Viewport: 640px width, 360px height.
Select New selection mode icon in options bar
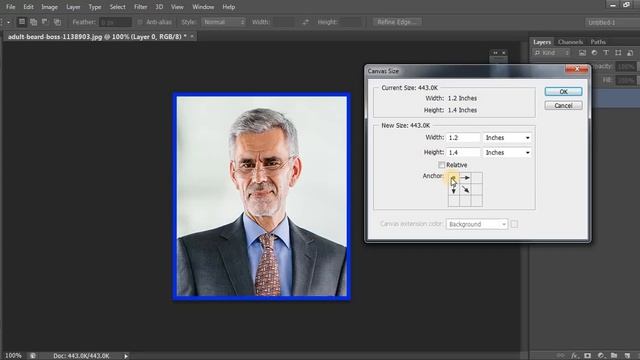22,22
